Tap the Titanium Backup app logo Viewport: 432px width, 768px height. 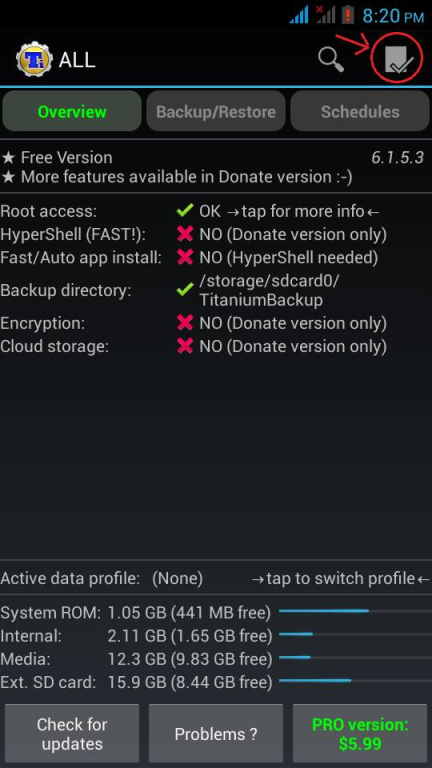pos(33,60)
